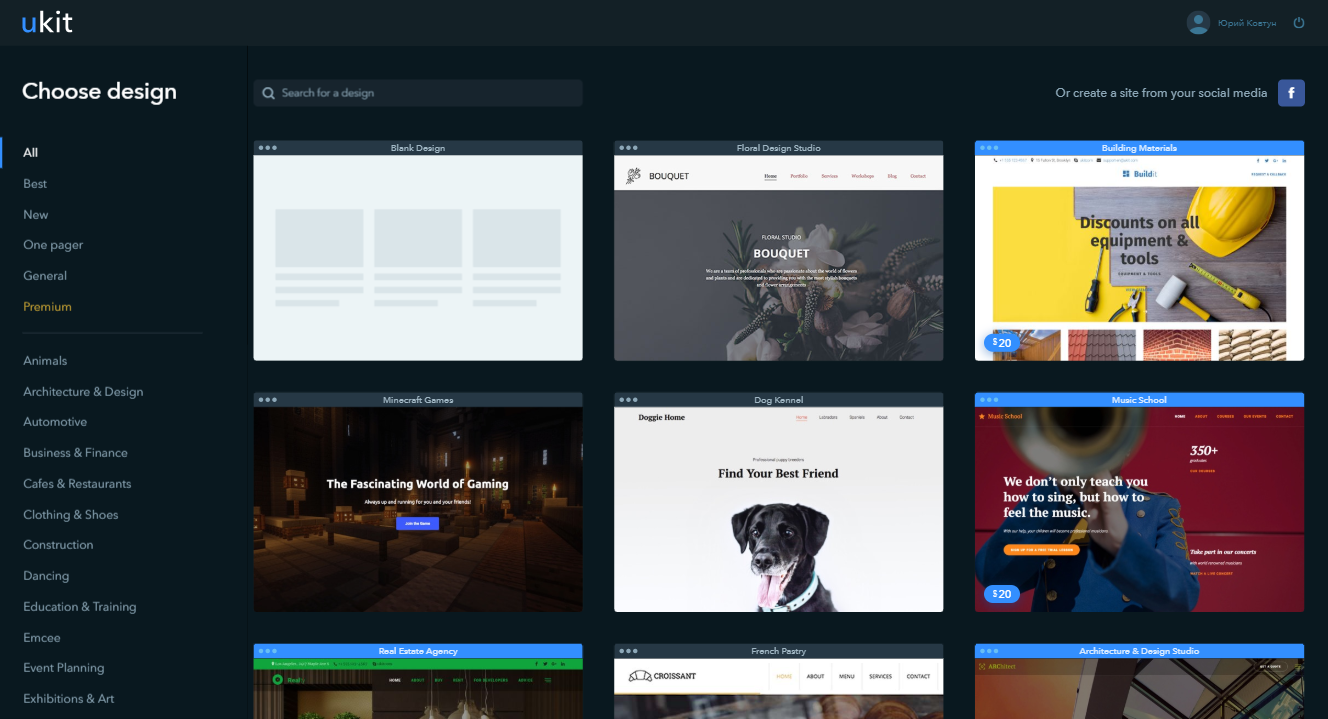Open Education & Training category
The width and height of the screenshot is (1328, 719).
coord(80,607)
